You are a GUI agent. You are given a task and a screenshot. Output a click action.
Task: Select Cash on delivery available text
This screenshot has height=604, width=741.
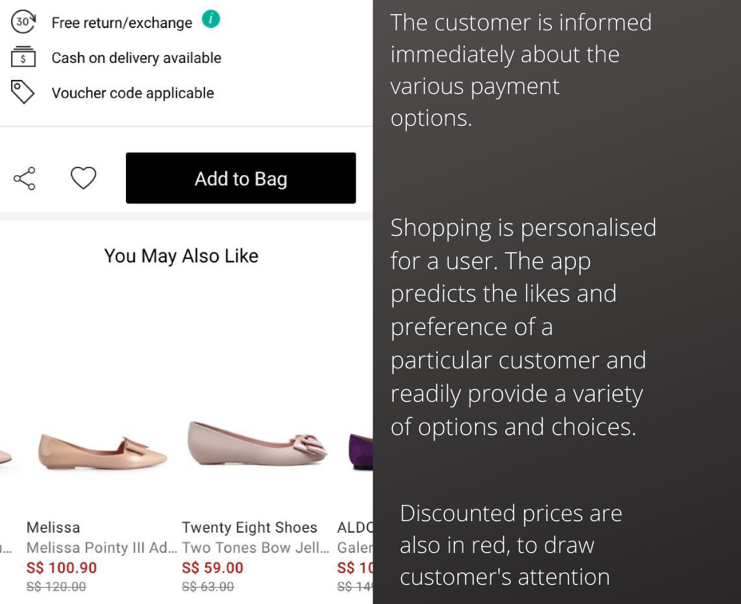pos(136,58)
